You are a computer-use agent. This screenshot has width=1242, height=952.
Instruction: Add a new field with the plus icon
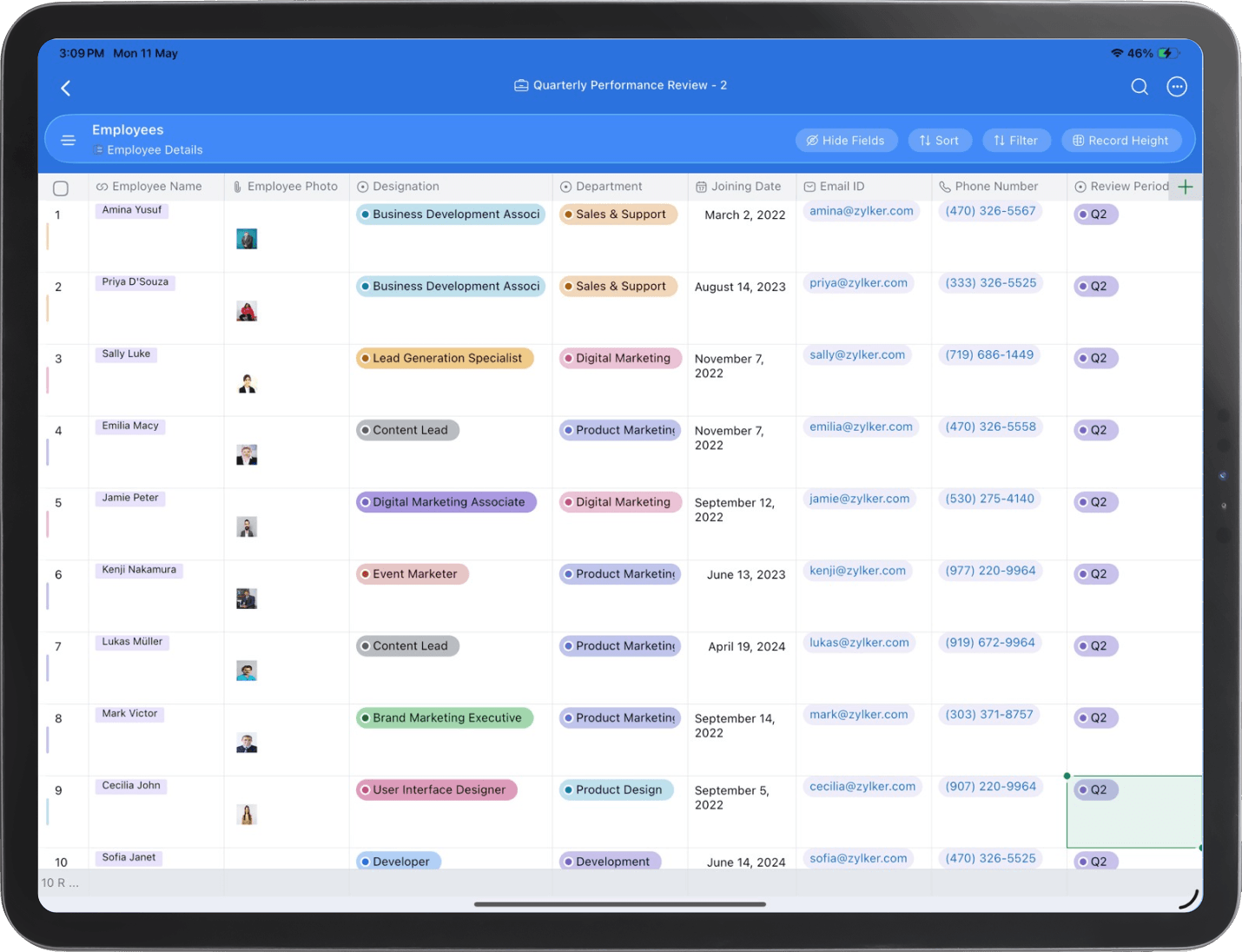coord(1185,187)
